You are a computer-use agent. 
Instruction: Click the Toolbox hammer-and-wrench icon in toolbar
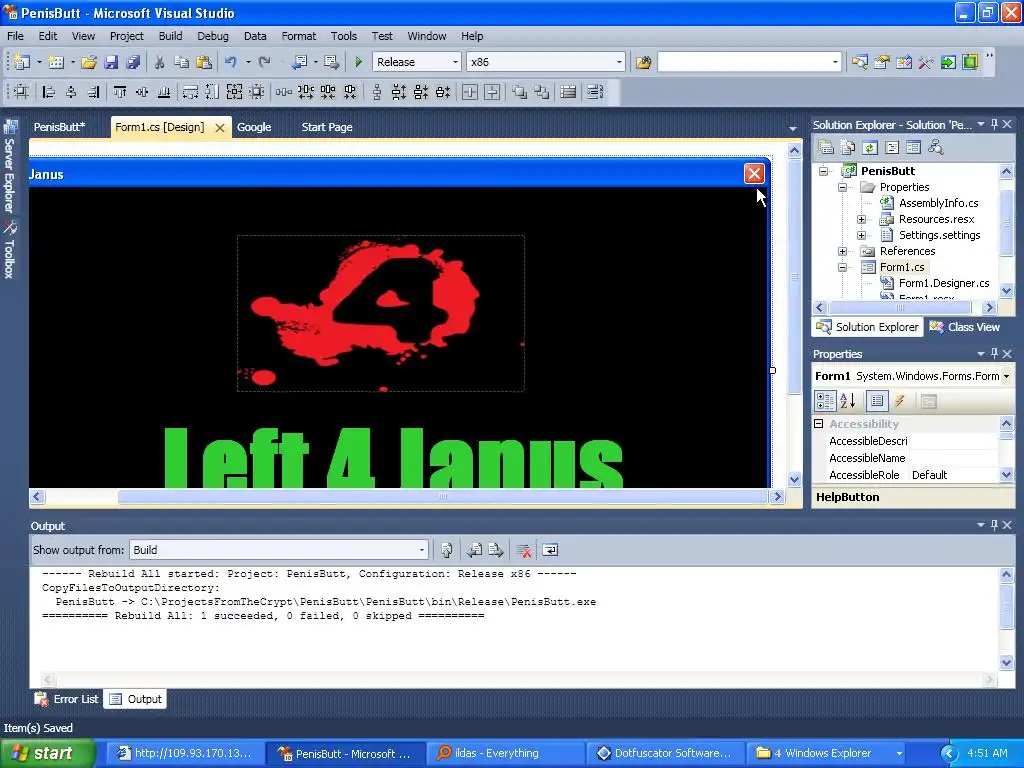click(925, 62)
